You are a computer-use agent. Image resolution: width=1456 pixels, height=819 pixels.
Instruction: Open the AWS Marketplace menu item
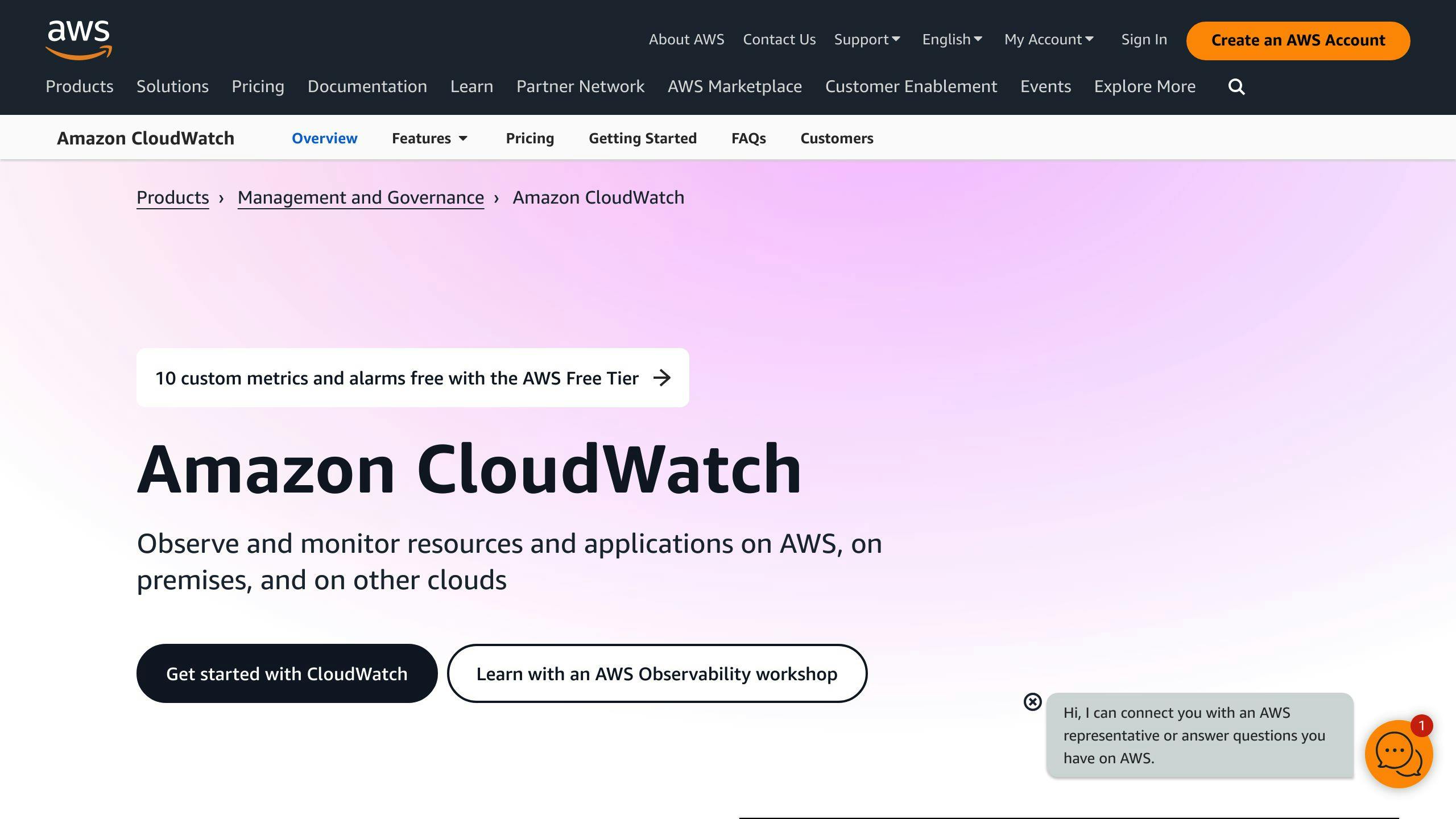pos(735,86)
